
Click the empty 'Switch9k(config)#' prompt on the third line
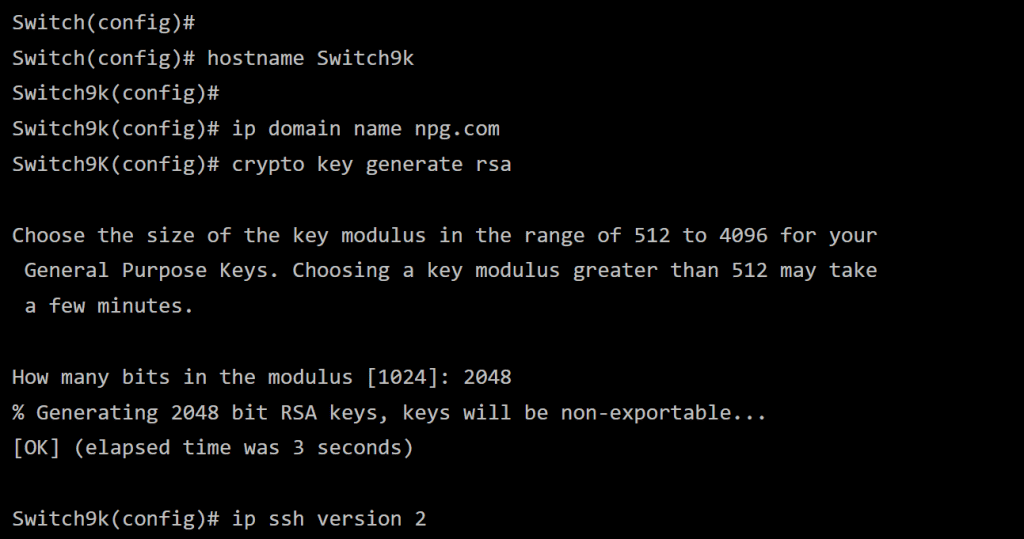115,94
